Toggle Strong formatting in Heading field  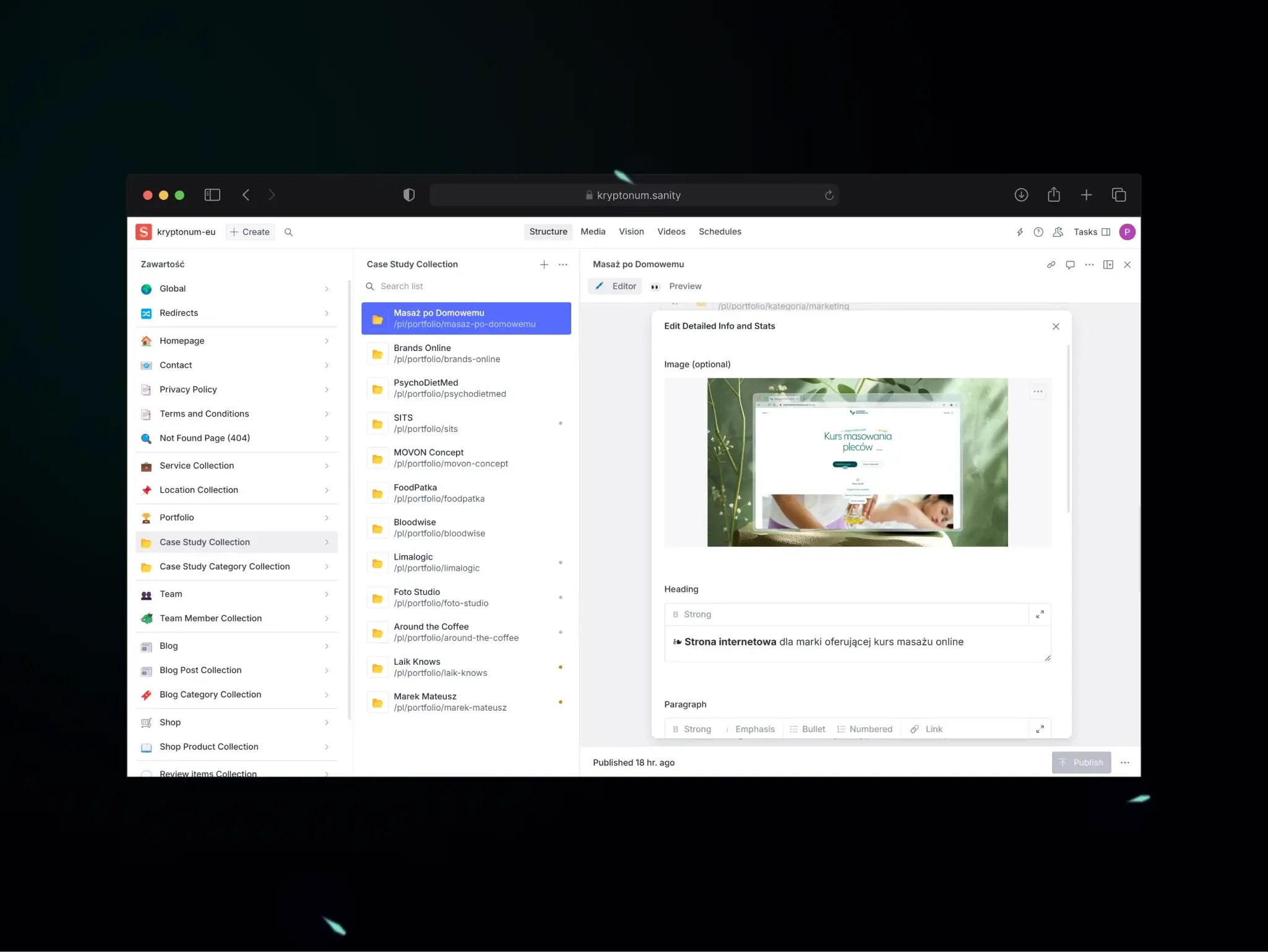(x=692, y=614)
